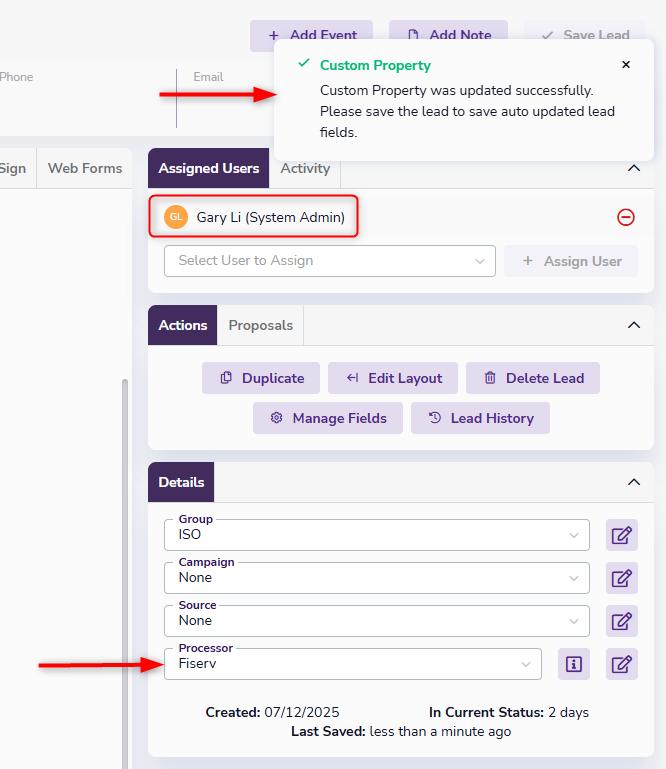Click the GL user avatar
The image size is (666, 769).
[176, 217]
